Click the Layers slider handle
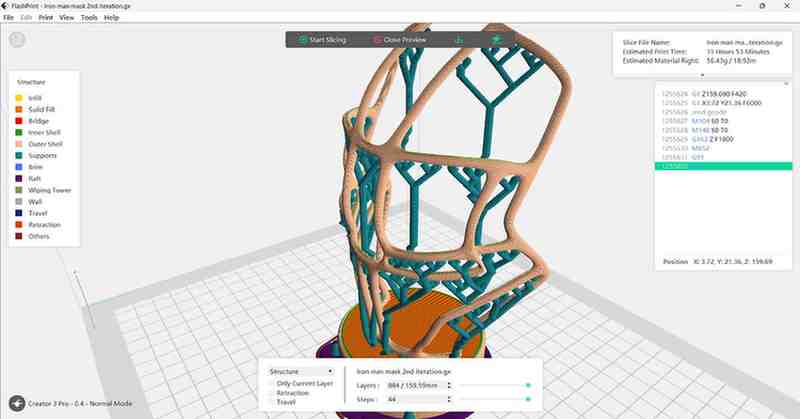This screenshot has height=419, width=800. (528, 385)
